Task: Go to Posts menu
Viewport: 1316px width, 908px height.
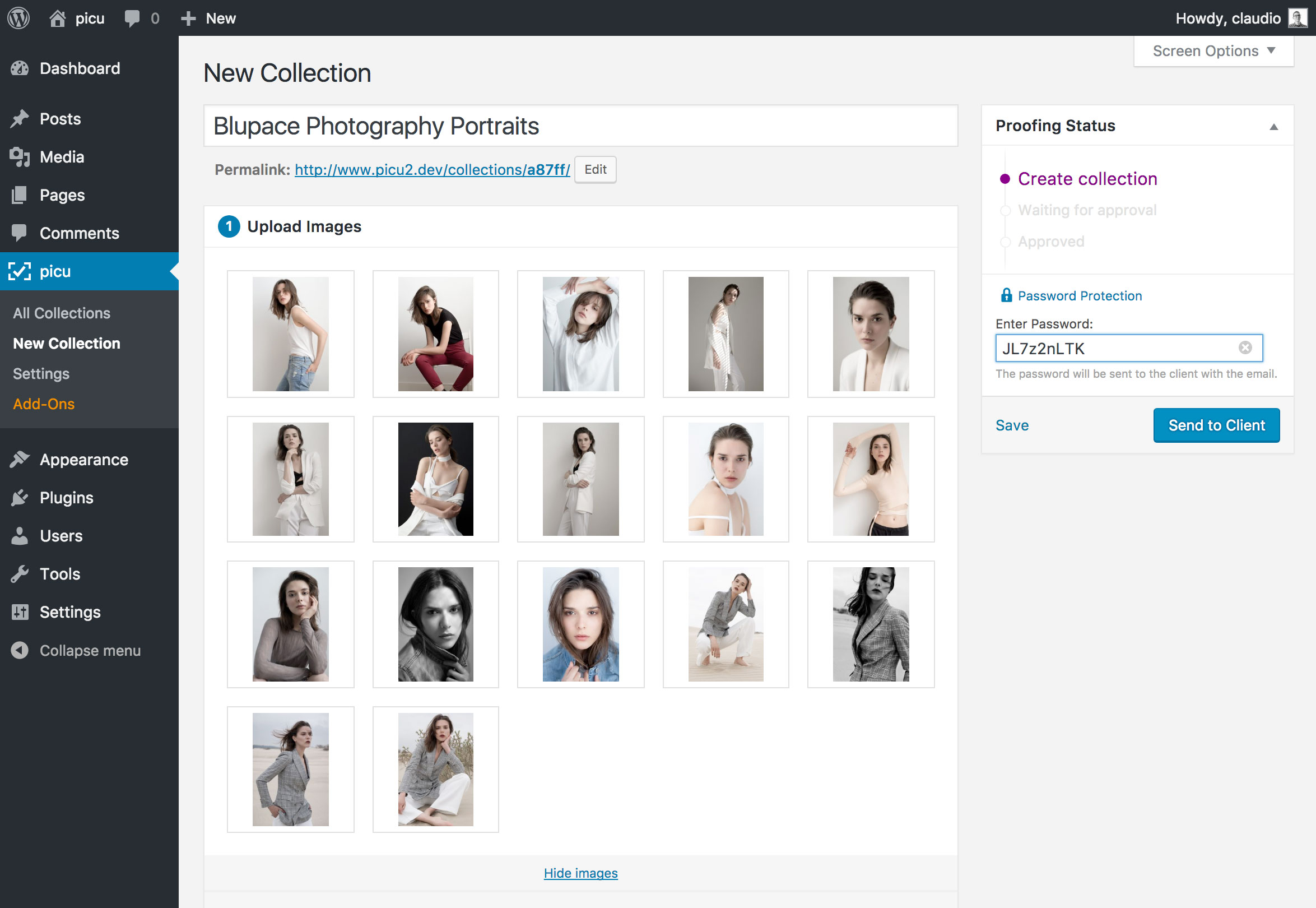Action: coord(89,118)
